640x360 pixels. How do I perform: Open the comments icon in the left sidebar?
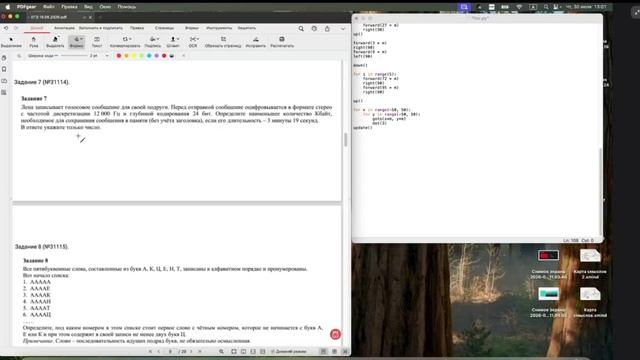click(4, 81)
